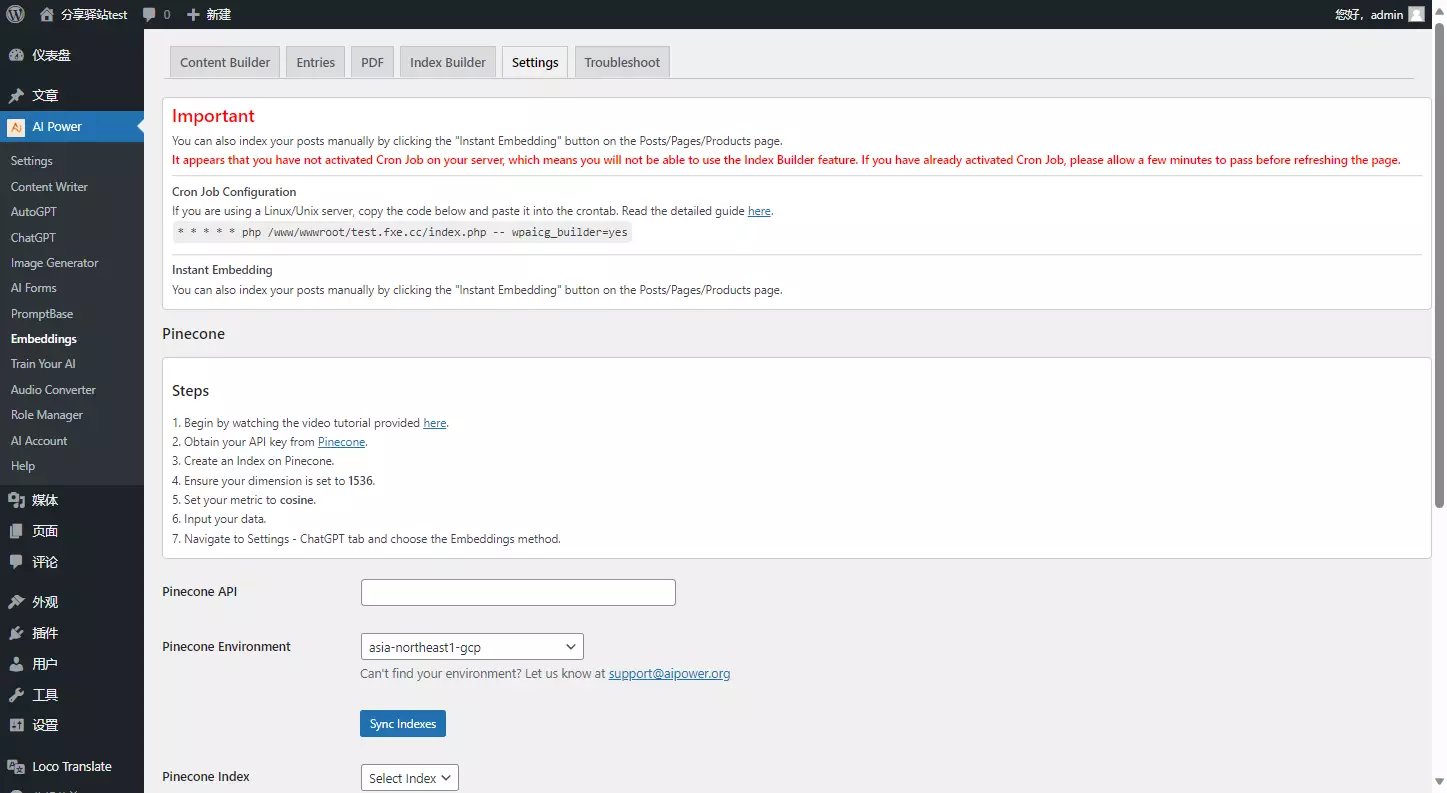The width and height of the screenshot is (1447, 793).
Task: Switch to the Content Builder tab
Action: 225,62
